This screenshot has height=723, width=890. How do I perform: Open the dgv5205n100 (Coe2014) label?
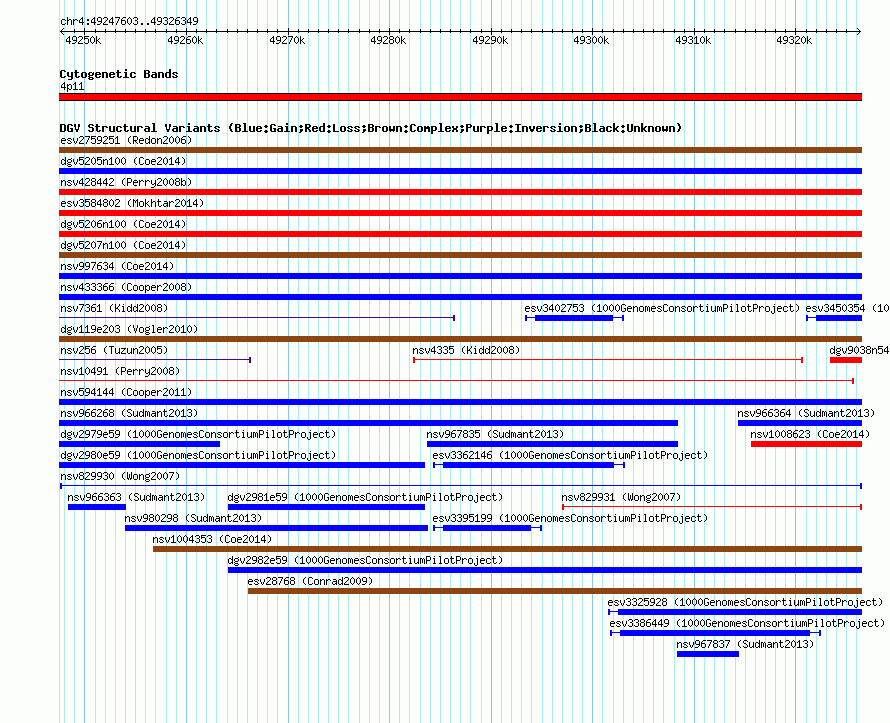(x=123, y=161)
